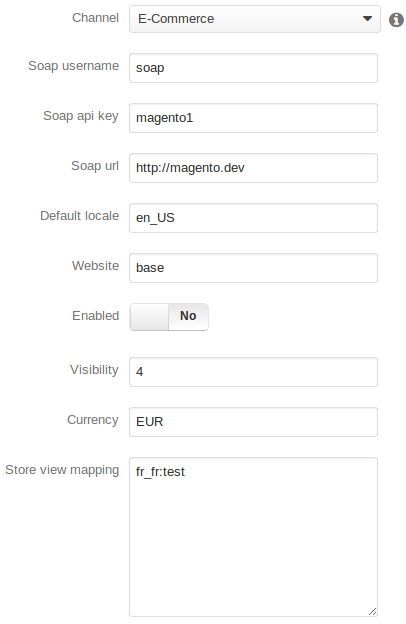Click the Enabled label text

(x=95, y=316)
